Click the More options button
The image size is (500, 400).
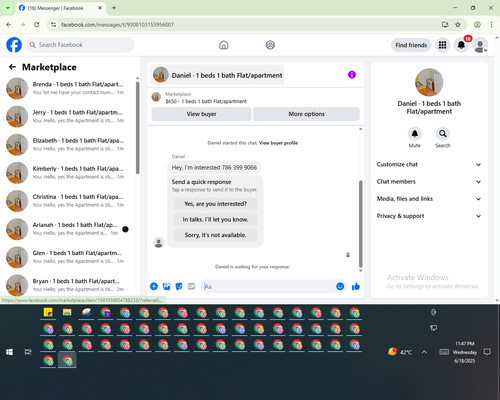[x=306, y=114]
